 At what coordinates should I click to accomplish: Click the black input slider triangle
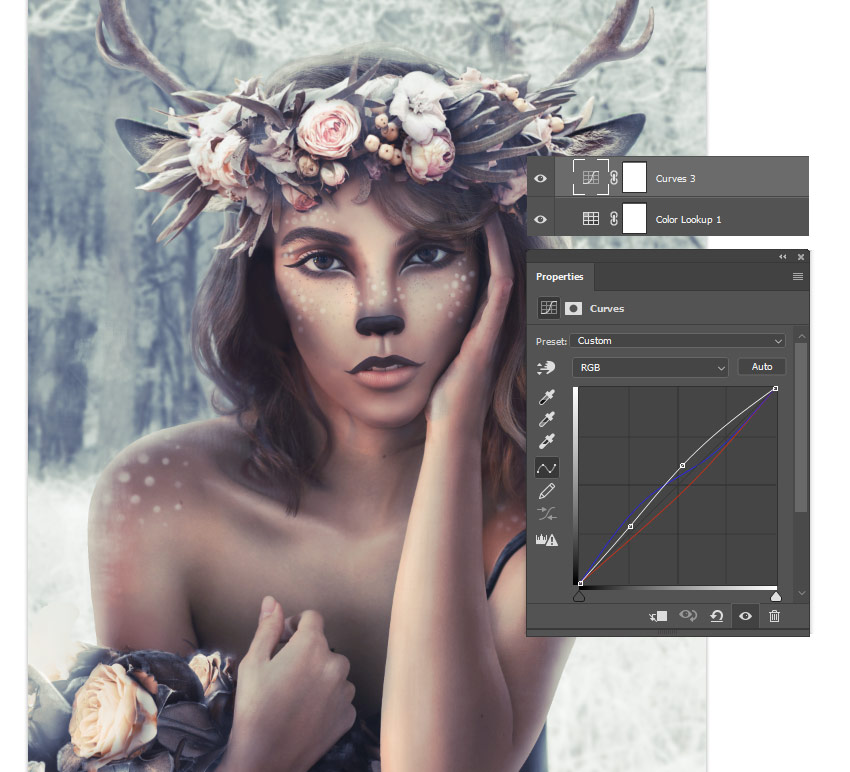pos(579,596)
